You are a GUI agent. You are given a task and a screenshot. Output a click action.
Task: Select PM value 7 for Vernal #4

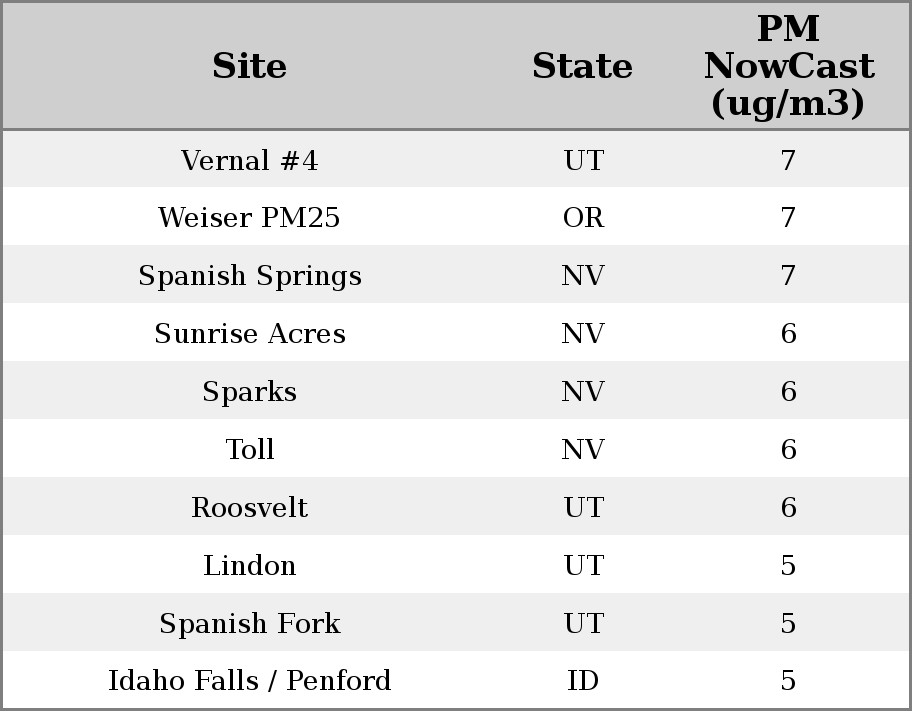pyautogui.click(x=788, y=161)
